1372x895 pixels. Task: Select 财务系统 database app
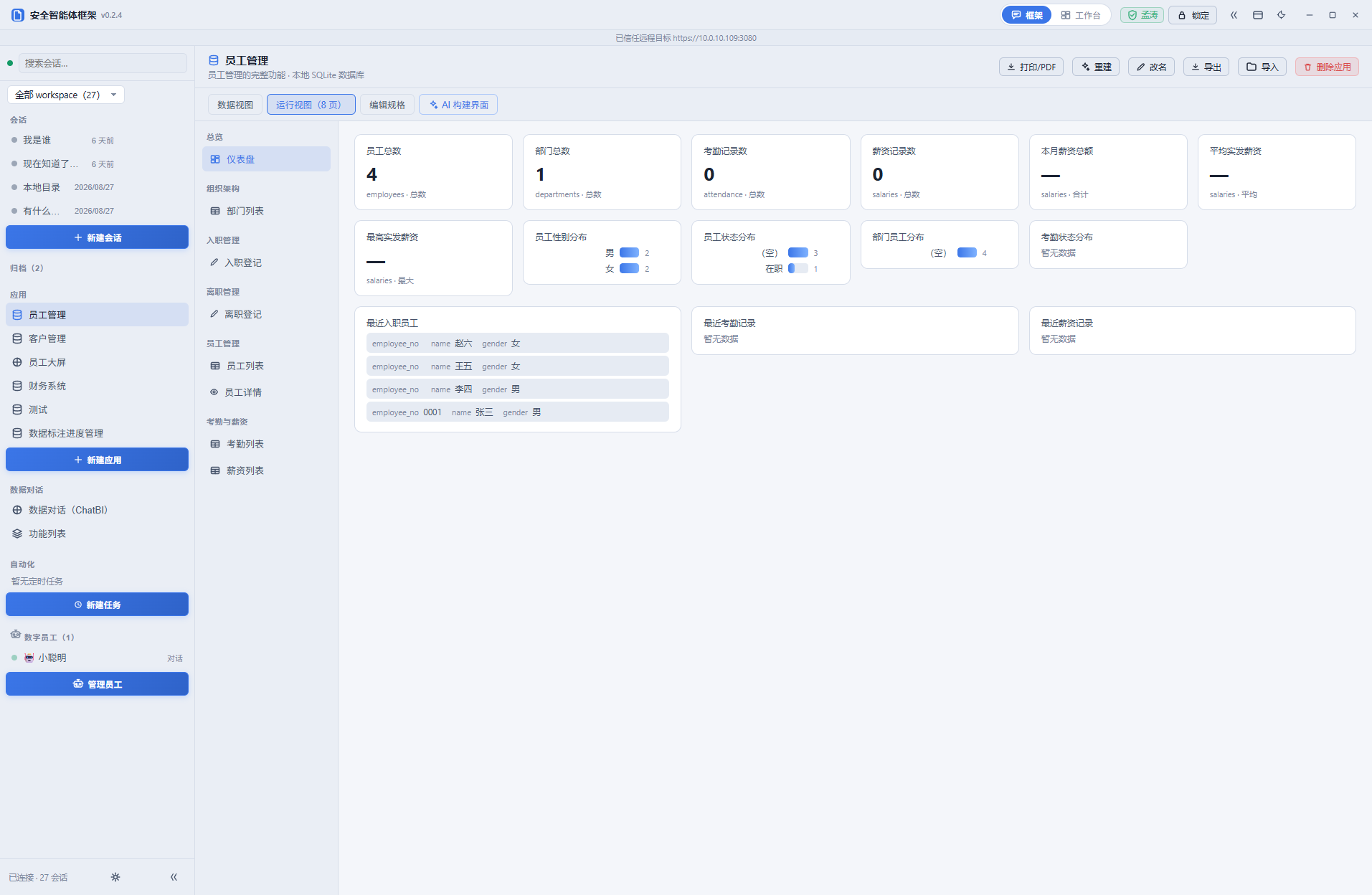[97, 386]
